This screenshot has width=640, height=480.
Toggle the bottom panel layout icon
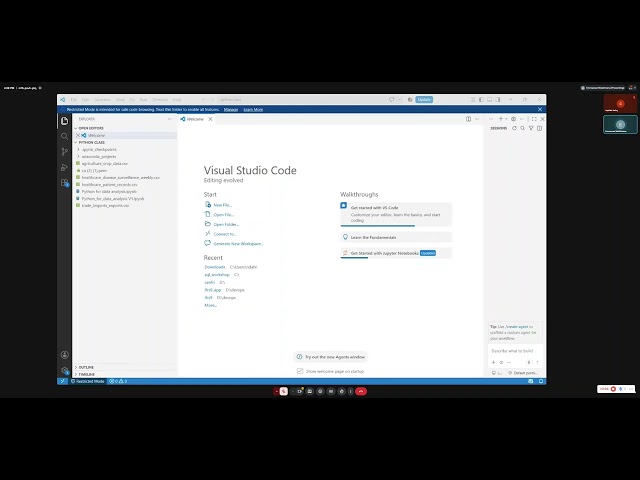[x=489, y=100]
